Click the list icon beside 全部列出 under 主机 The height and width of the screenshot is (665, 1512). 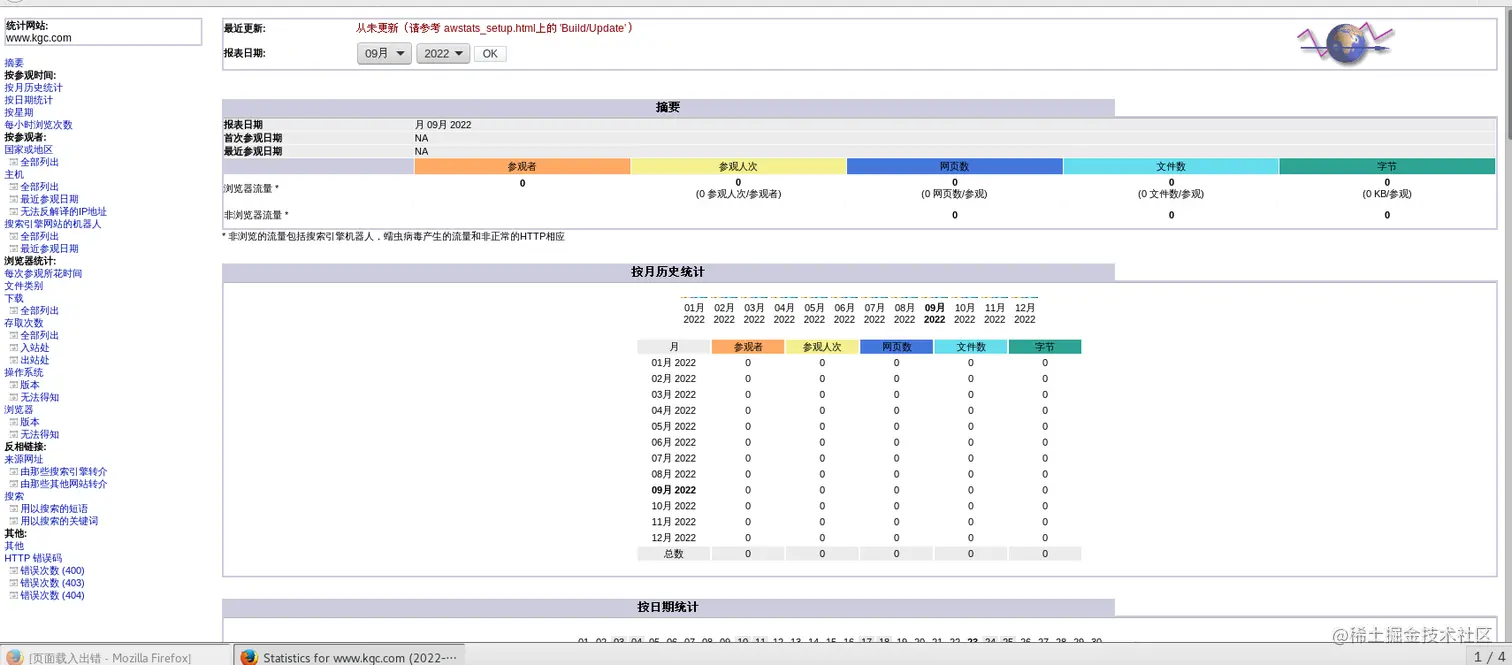pos(14,187)
